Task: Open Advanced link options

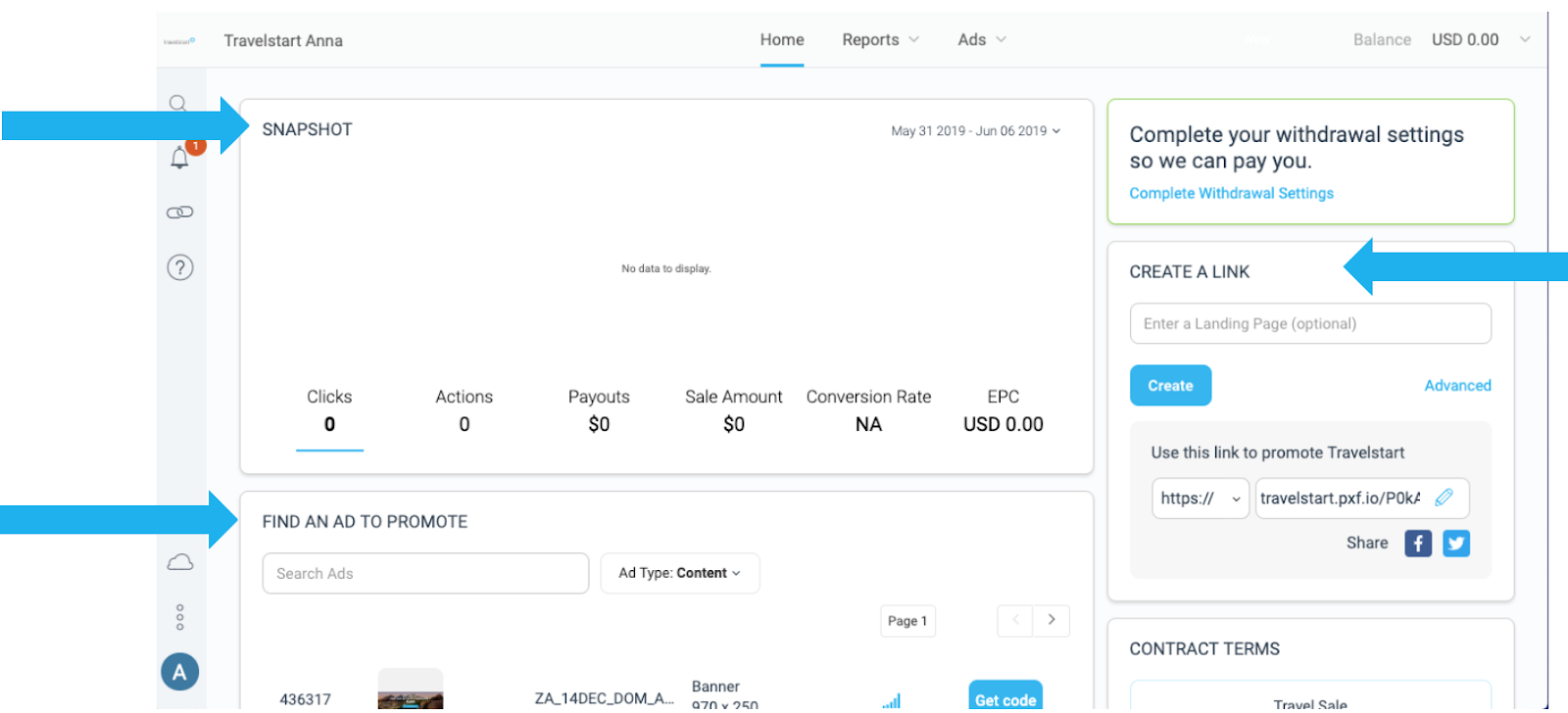Action: pos(1458,386)
